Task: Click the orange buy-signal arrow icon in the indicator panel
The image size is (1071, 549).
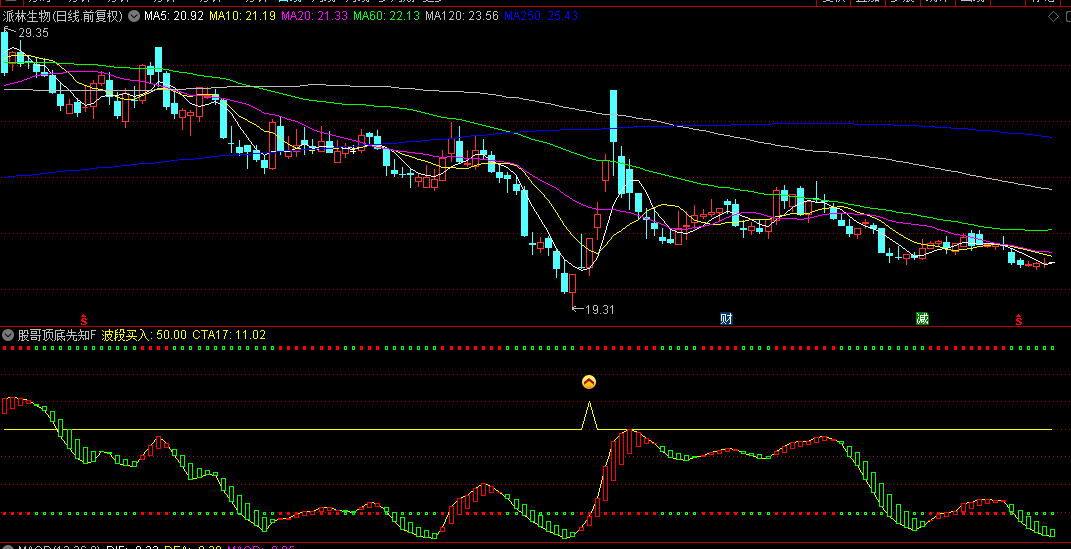Action: click(589, 382)
